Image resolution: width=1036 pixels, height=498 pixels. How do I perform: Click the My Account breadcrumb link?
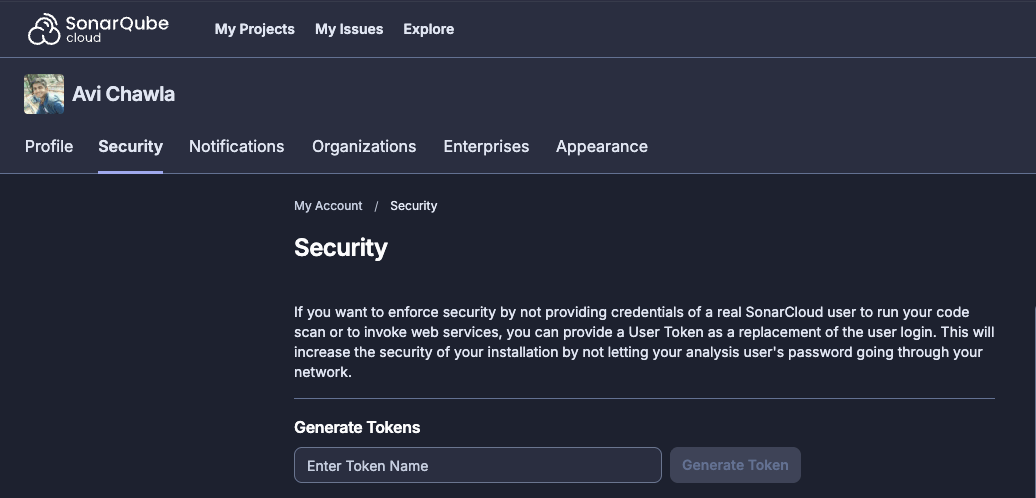(328, 206)
